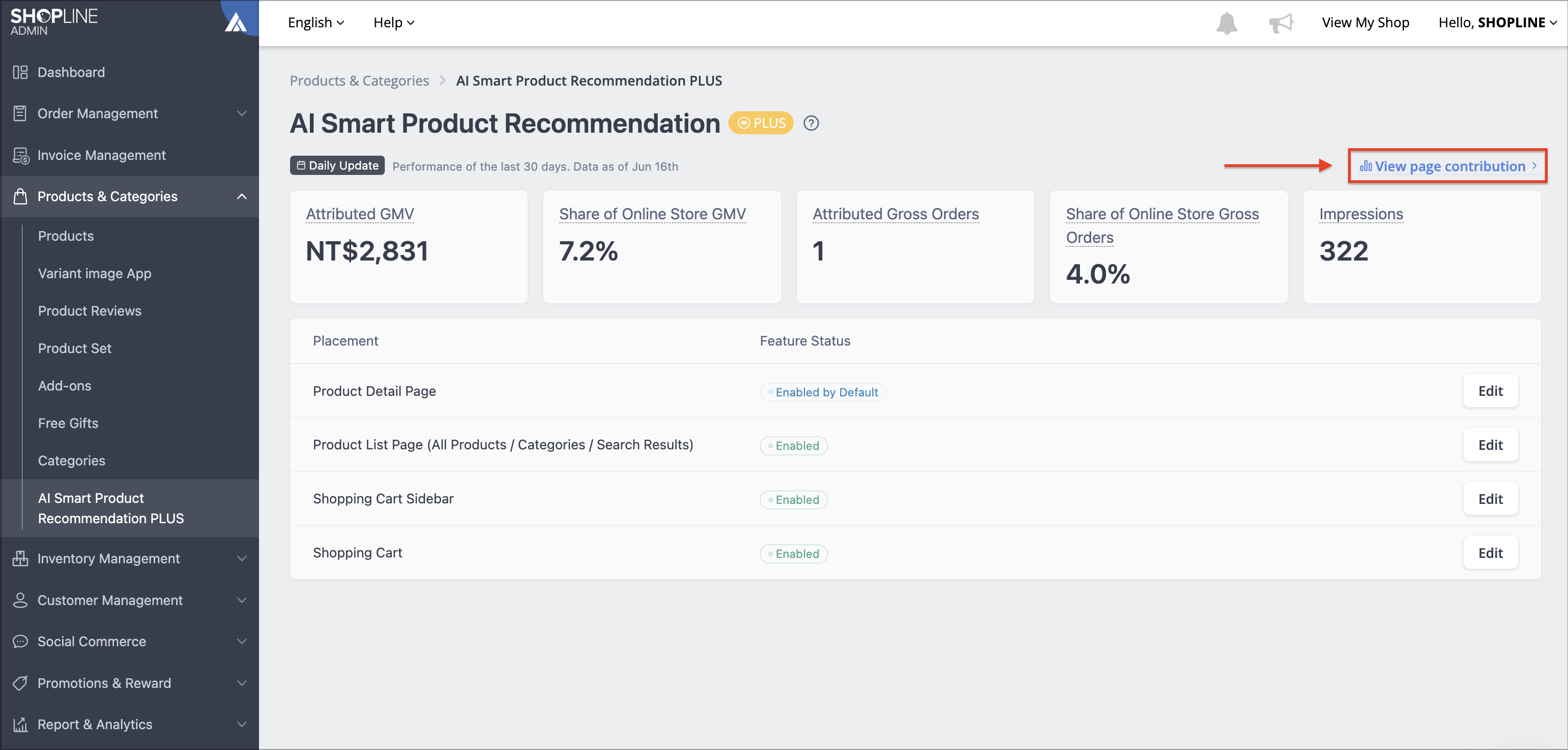This screenshot has width=1568, height=750.
Task: Click the help question mark beside PLUS badge
Action: (811, 124)
